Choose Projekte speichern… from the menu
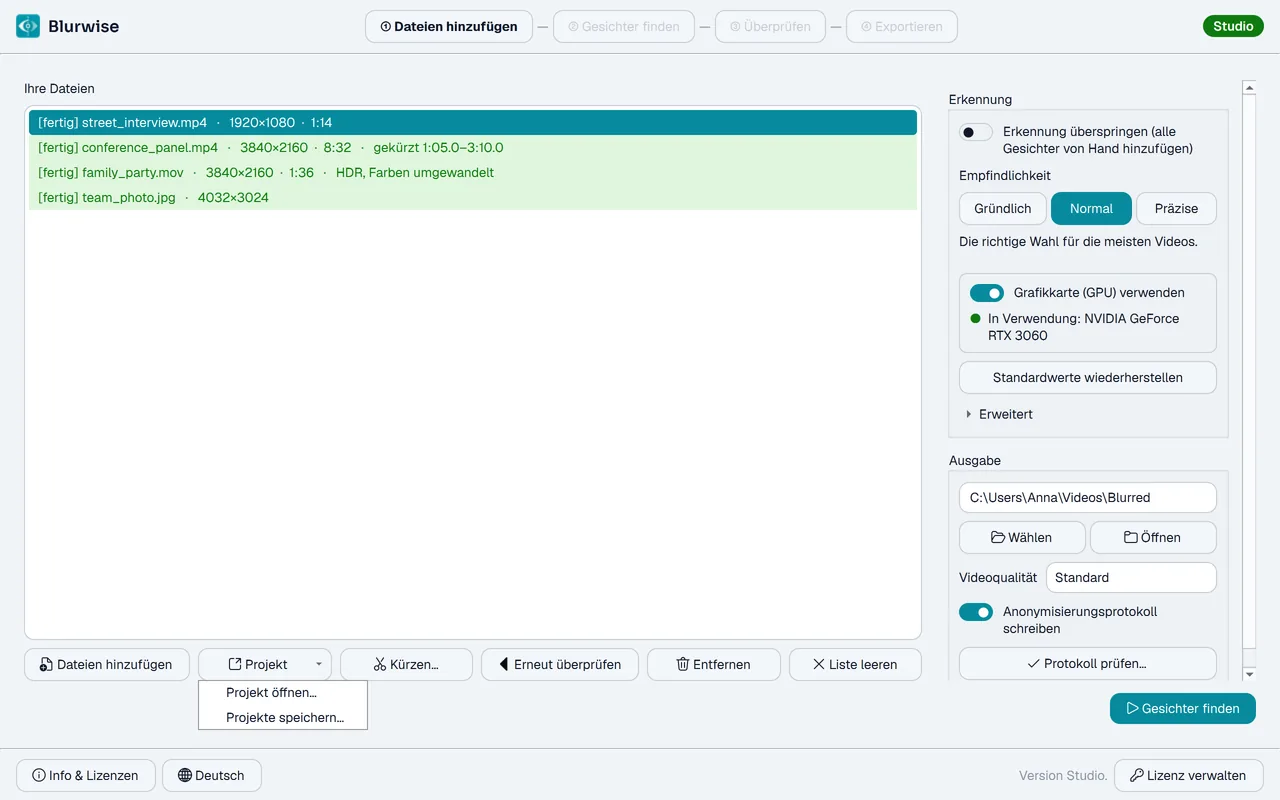 click(283, 717)
